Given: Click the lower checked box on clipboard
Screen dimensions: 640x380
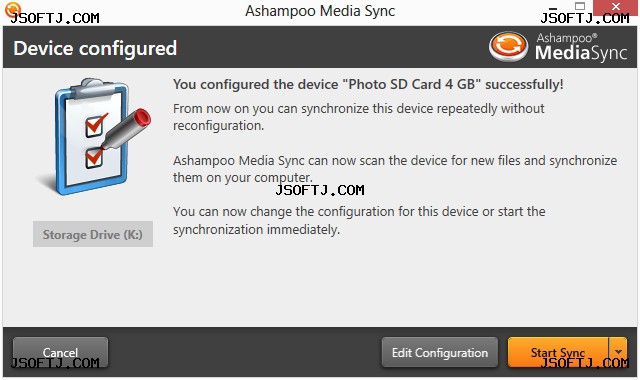Looking at the screenshot, I should (x=94, y=158).
